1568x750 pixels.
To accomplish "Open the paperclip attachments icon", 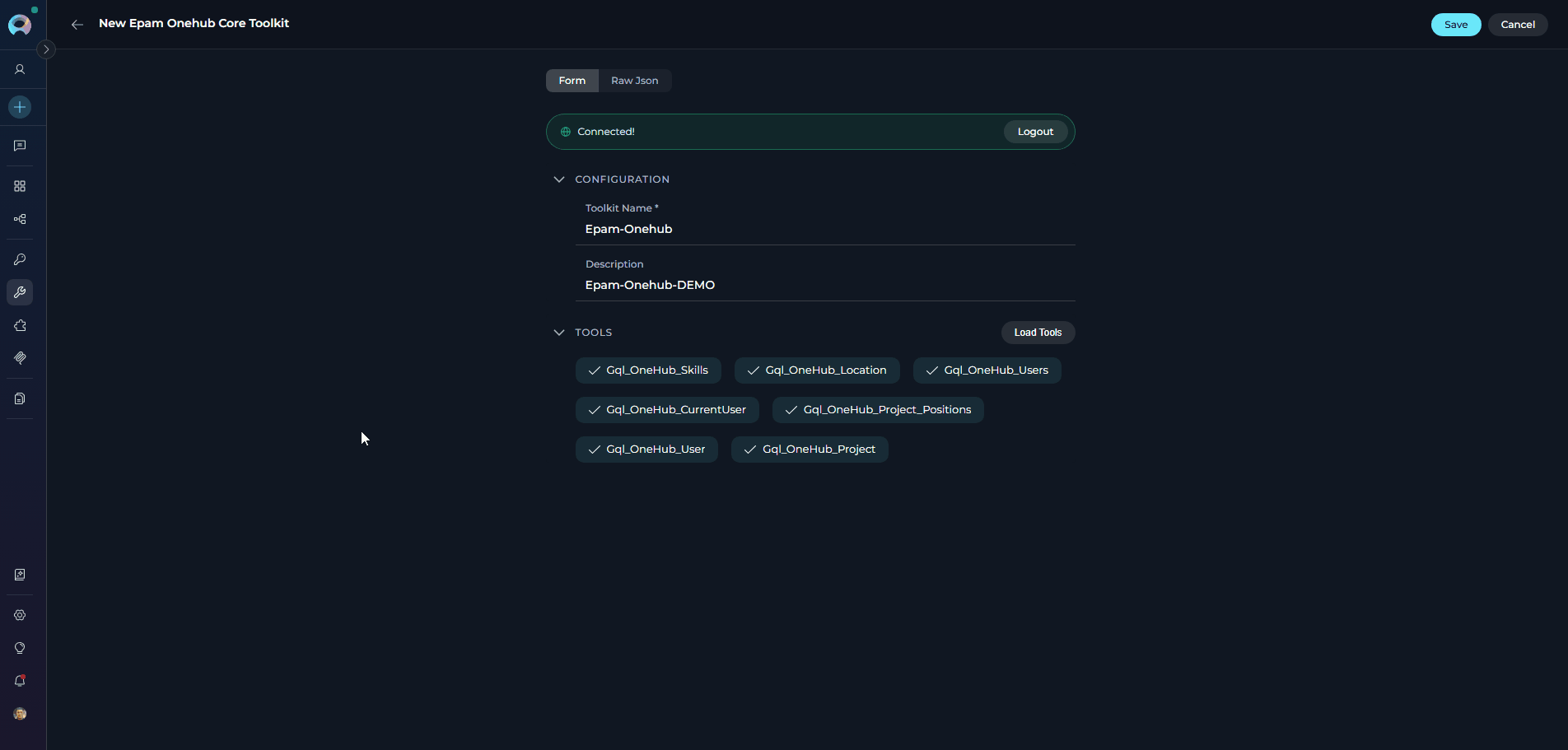I will [20, 358].
